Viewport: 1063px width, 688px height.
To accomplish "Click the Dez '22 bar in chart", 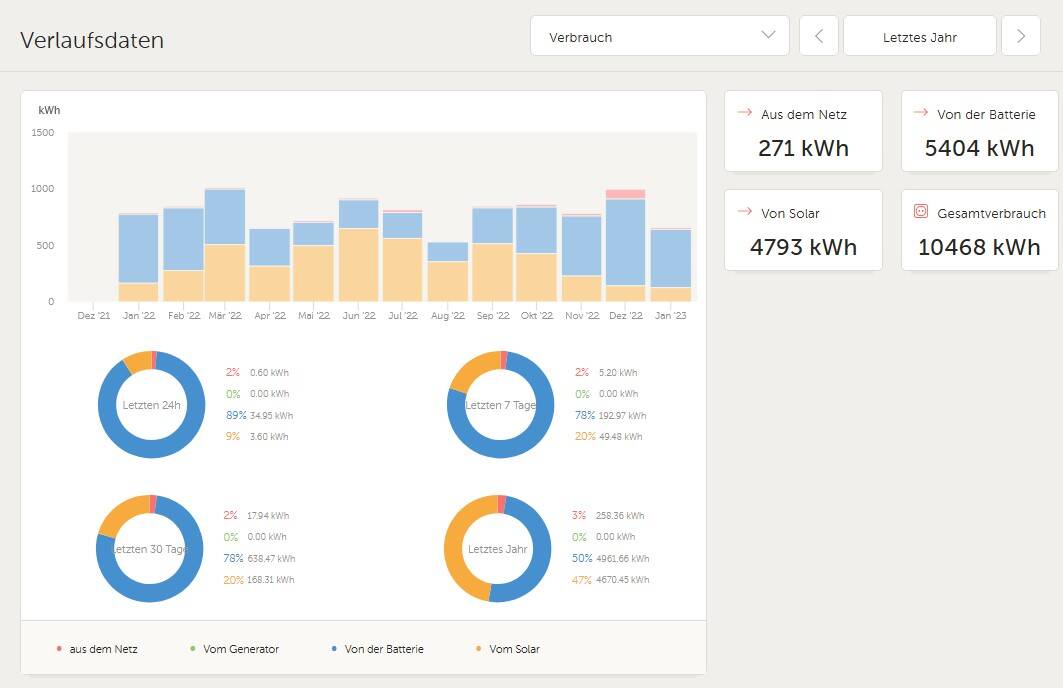I will [625, 243].
